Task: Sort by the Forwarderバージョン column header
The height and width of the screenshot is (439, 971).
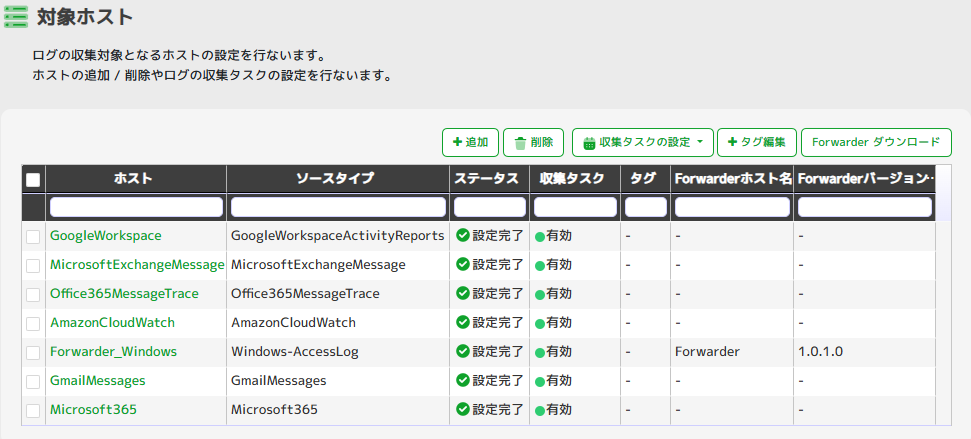Action: tap(864, 178)
